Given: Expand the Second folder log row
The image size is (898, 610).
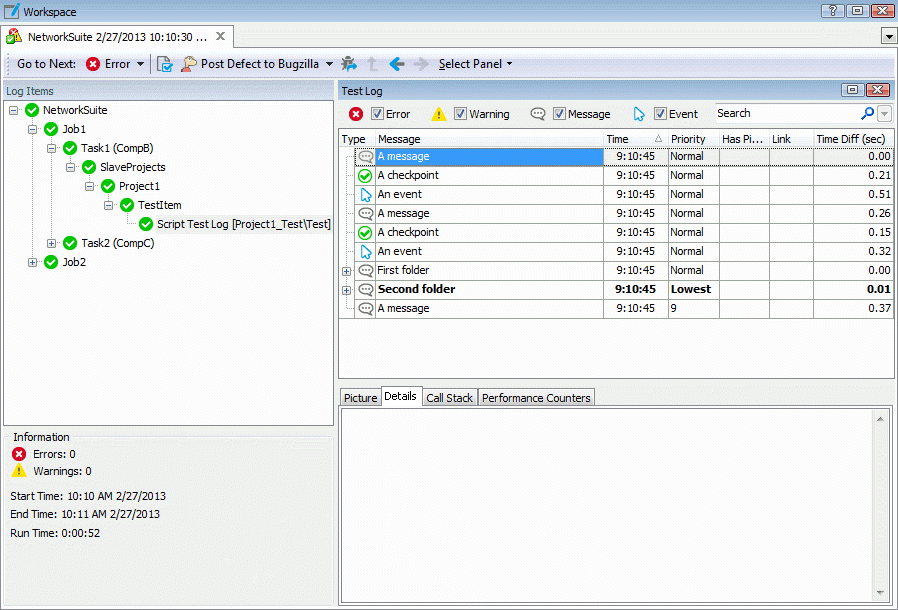Looking at the screenshot, I should [346, 290].
